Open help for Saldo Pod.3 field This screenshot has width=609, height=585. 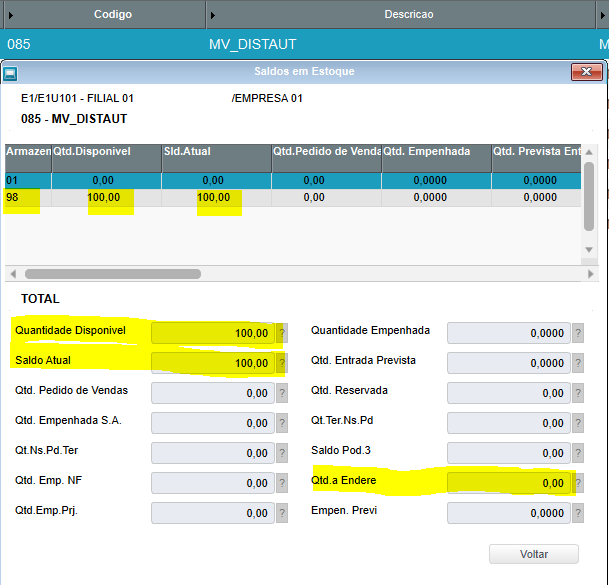578,453
